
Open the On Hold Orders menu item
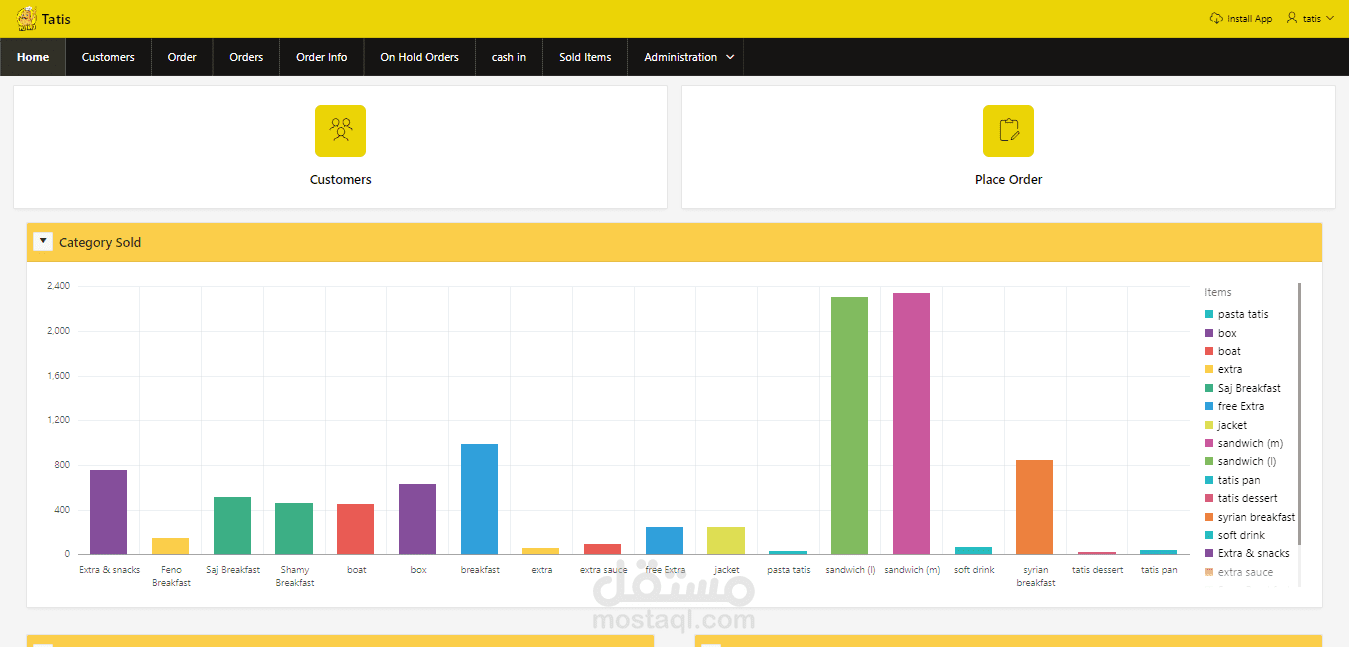[x=419, y=57]
